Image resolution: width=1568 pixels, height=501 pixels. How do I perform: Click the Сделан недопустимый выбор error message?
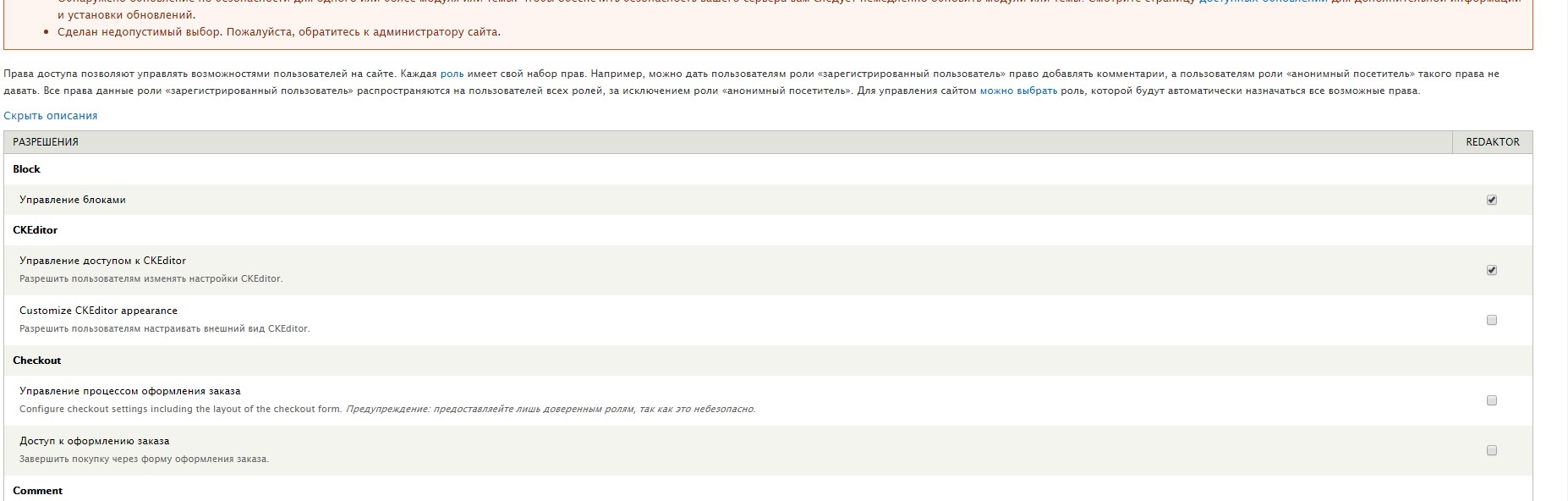click(x=279, y=32)
